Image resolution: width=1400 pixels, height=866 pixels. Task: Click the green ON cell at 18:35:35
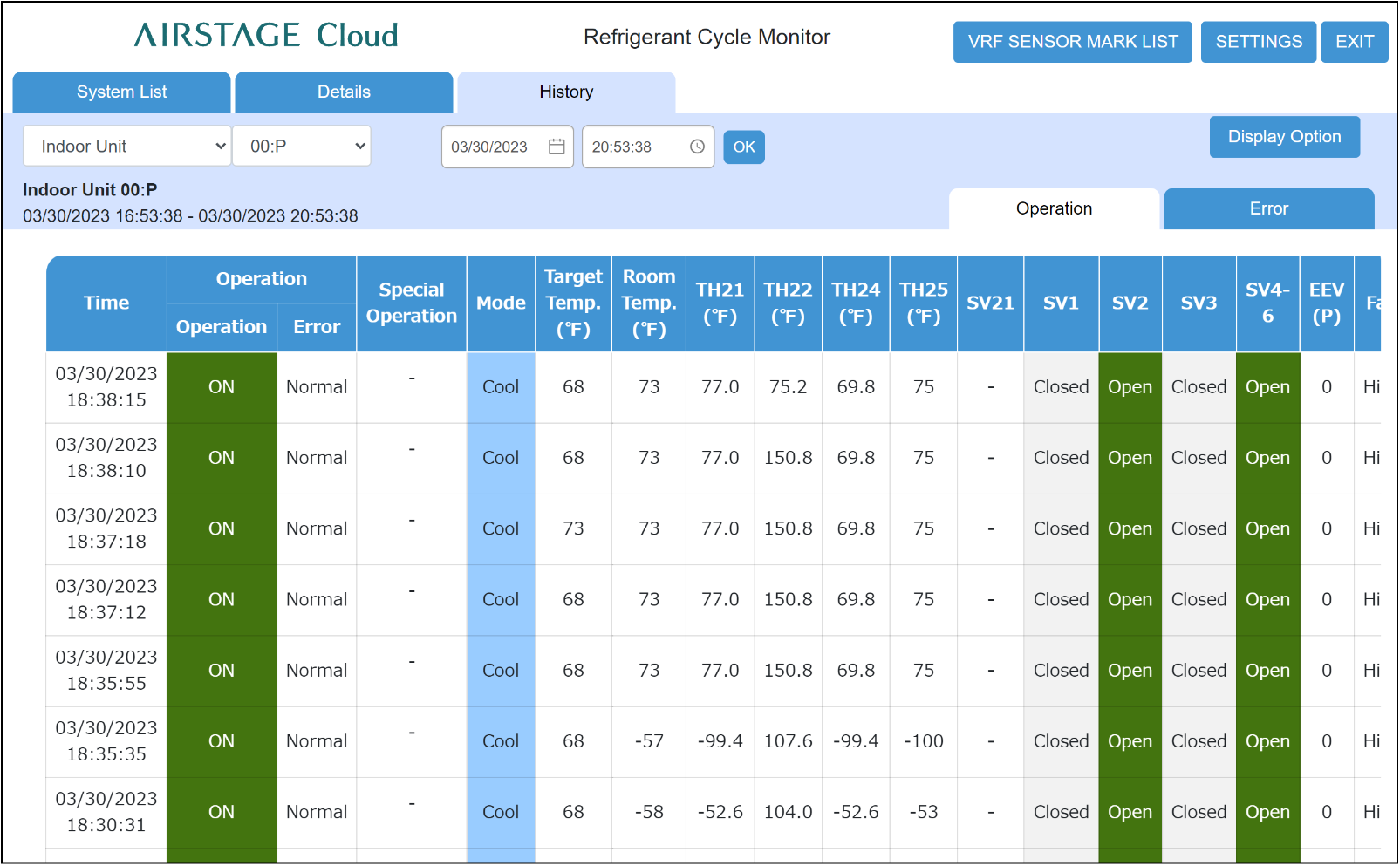(x=222, y=741)
